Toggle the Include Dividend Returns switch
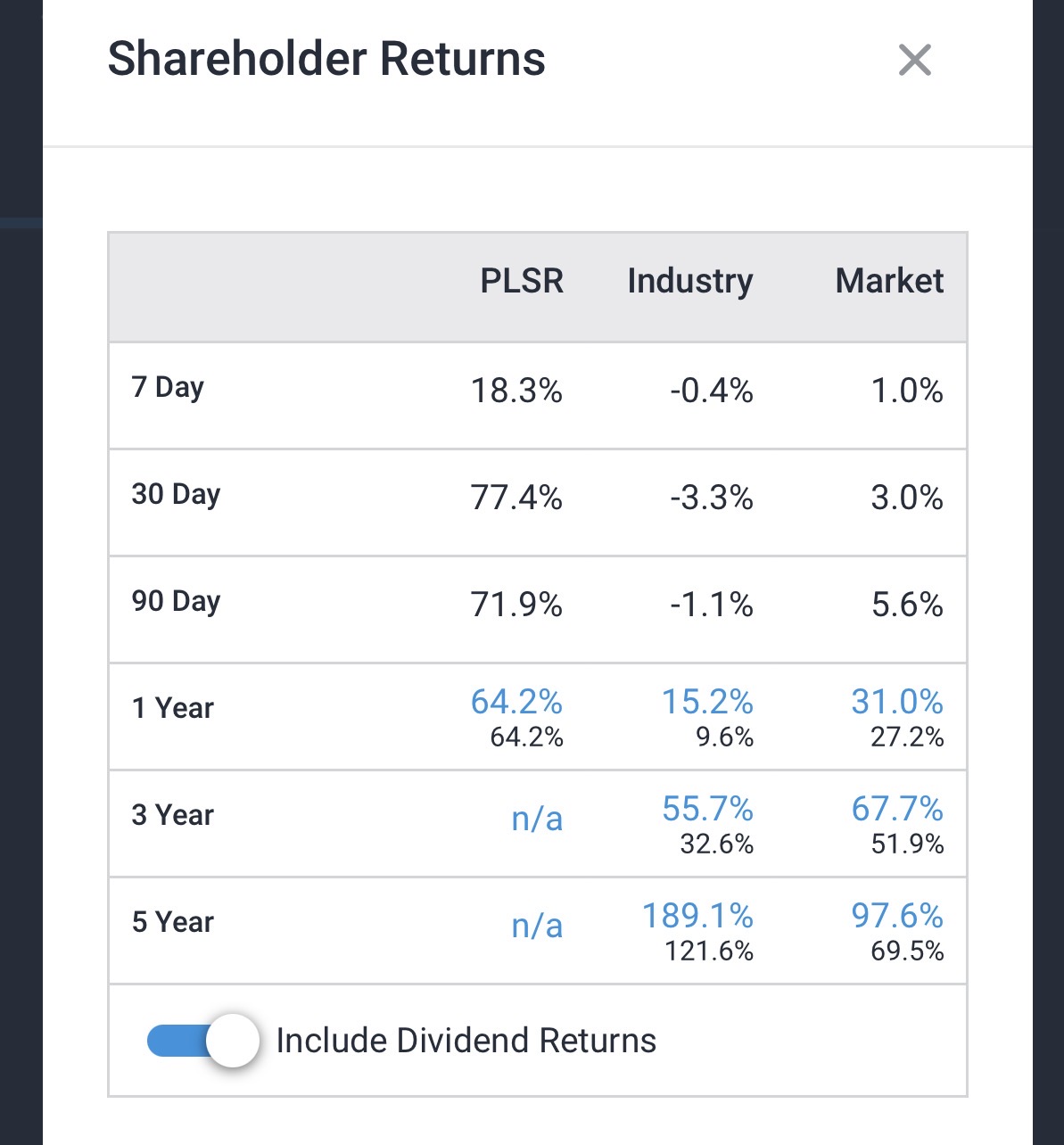 click(x=203, y=1040)
